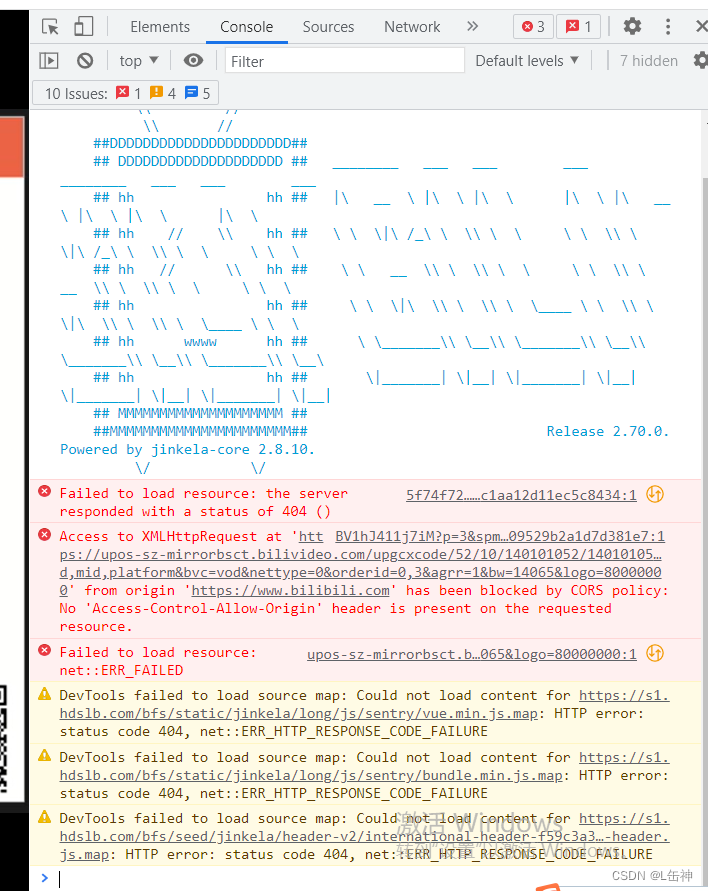This screenshot has height=891, width=708.
Task: Open the vue.min.js.map URL link
Action: (x=364, y=705)
